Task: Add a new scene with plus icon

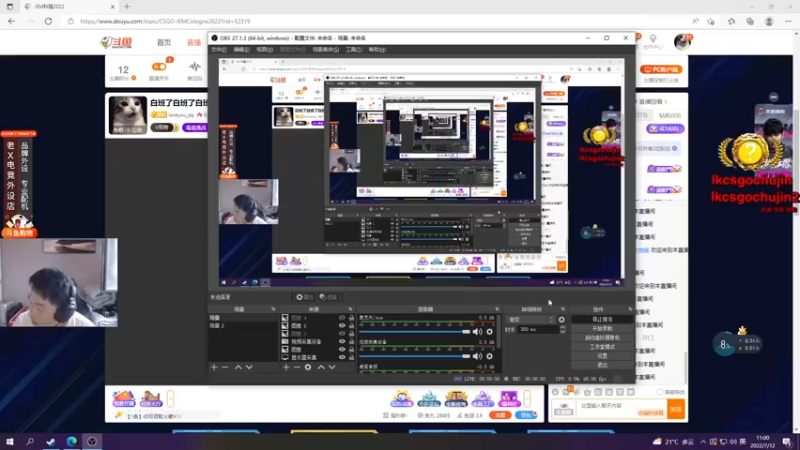Action: pyautogui.click(x=214, y=367)
